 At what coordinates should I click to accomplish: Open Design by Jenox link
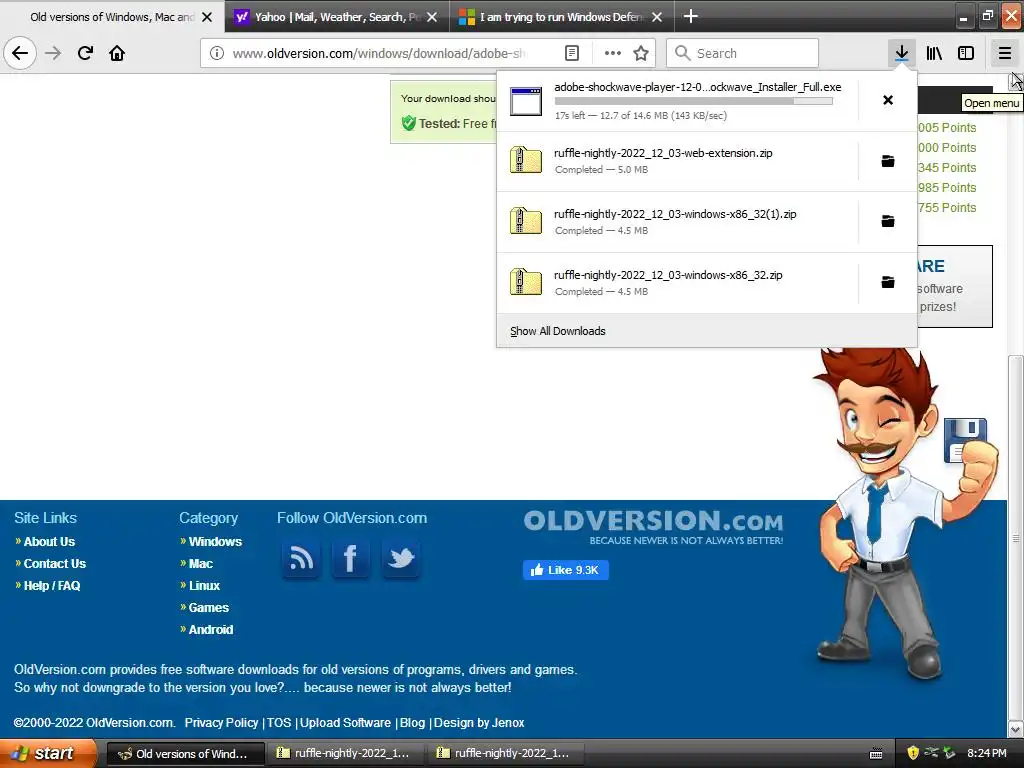click(479, 722)
